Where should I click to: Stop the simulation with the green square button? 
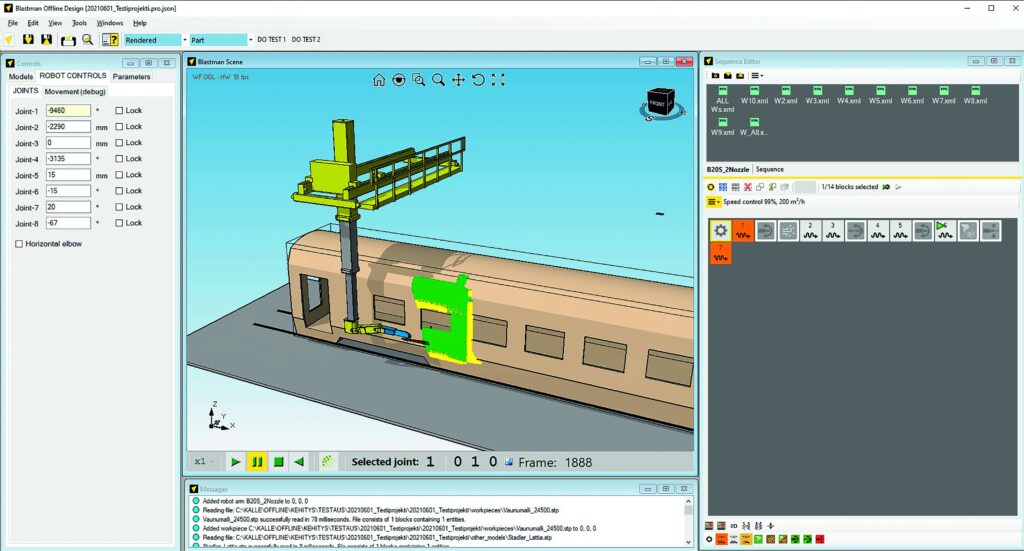click(x=278, y=462)
